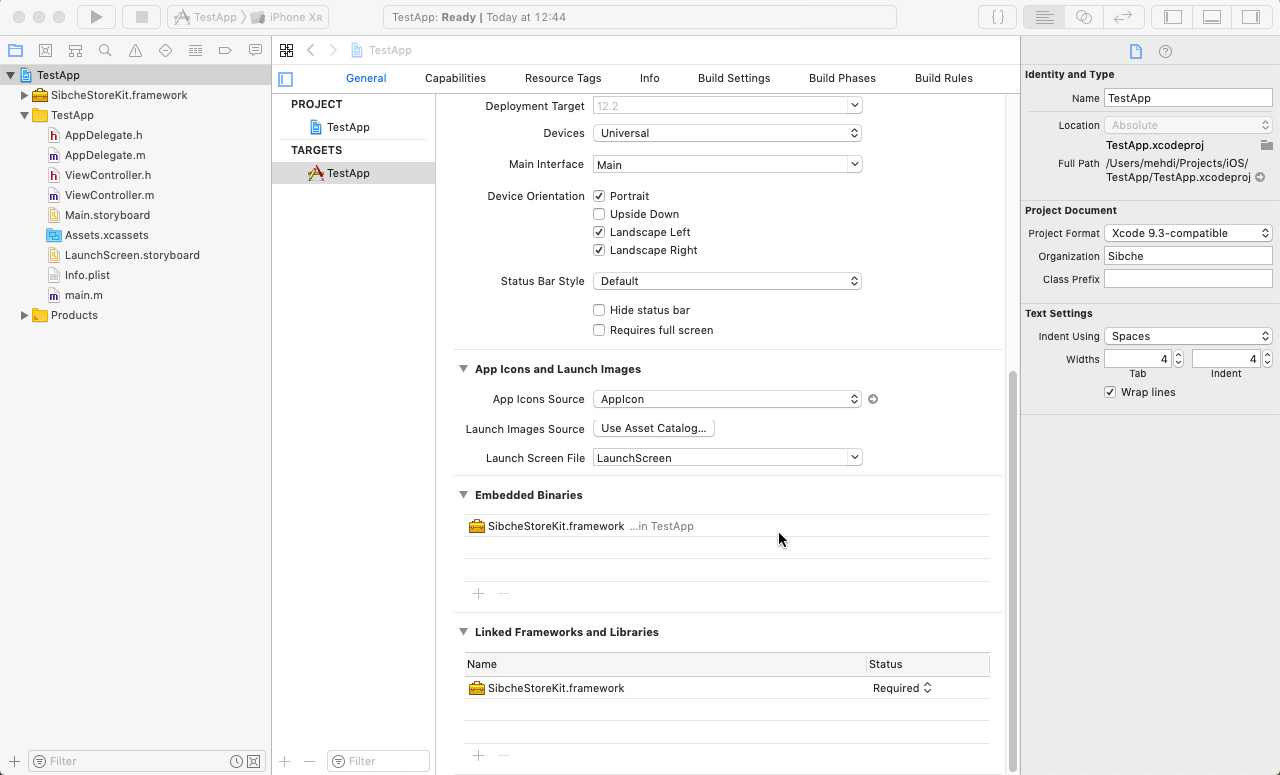This screenshot has height=775, width=1280.
Task: Uncheck Landscape Left orientation
Action: click(599, 232)
